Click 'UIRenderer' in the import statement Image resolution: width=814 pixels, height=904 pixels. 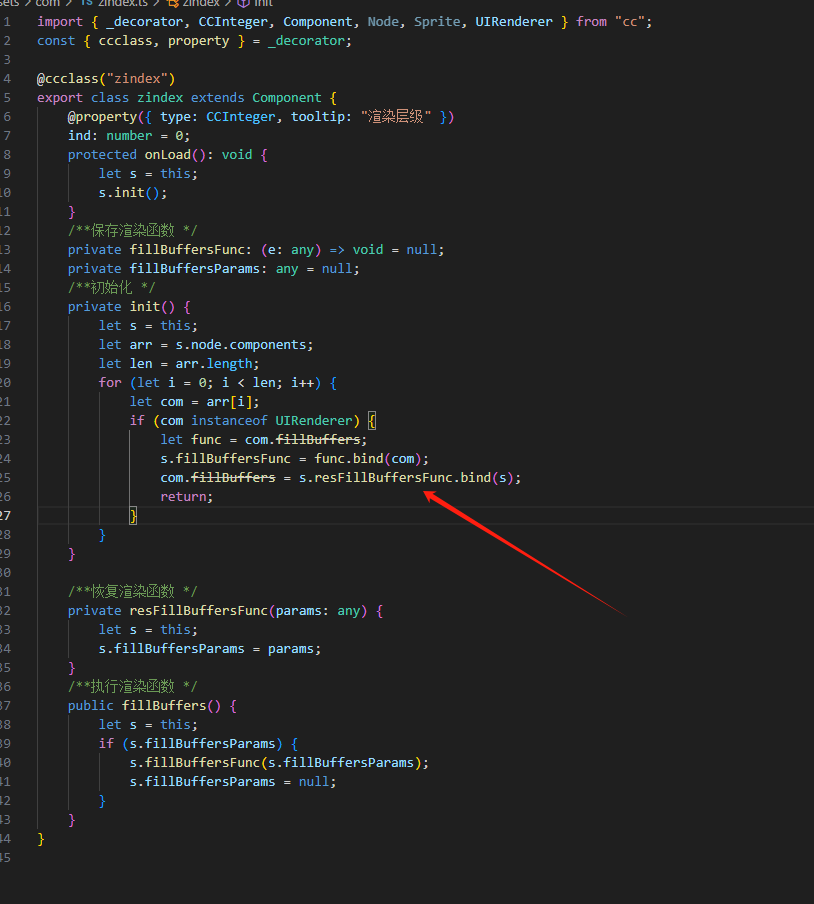tap(514, 22)
